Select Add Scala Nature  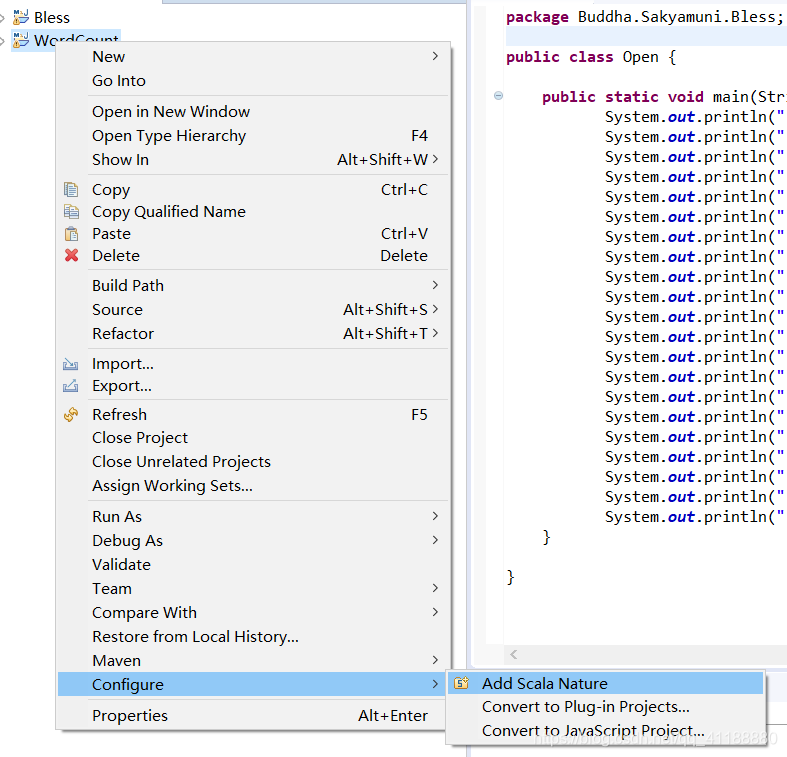tap(606, 683)
